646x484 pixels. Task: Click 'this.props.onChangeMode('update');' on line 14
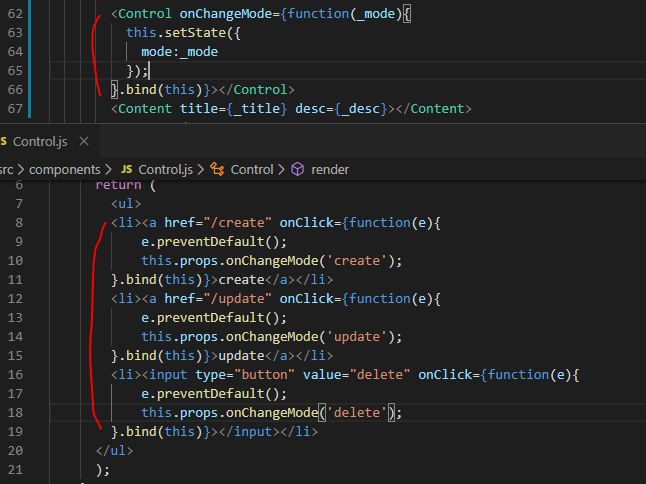tap(272, 337)
